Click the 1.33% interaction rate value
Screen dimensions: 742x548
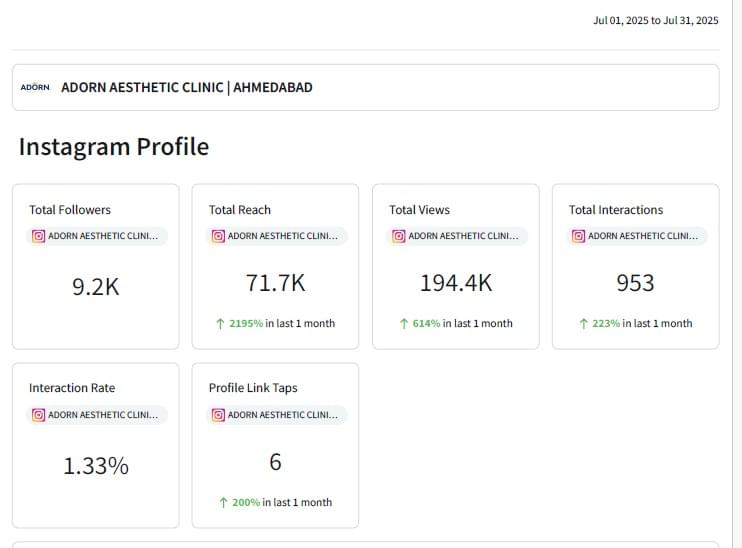96,466
